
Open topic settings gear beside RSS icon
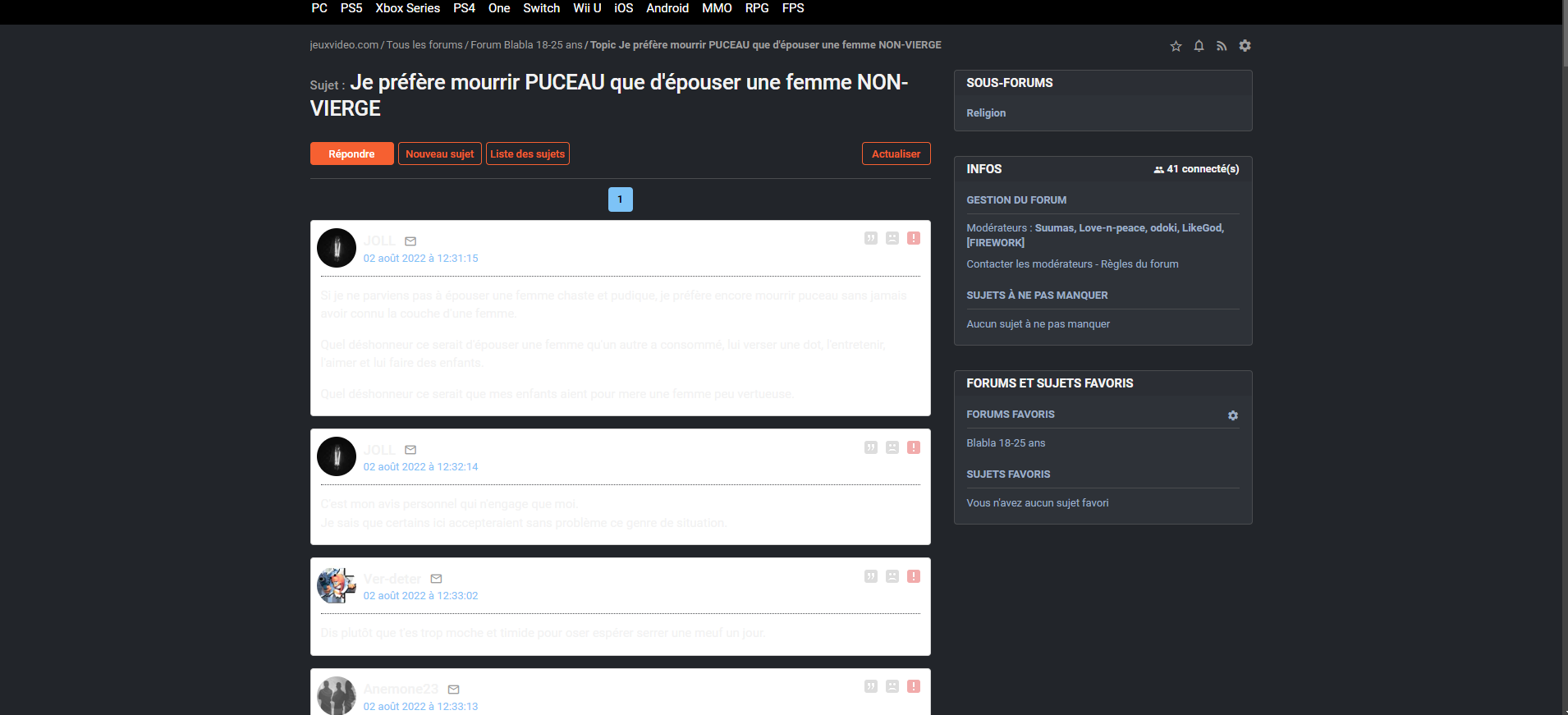tap(1245, 46)
